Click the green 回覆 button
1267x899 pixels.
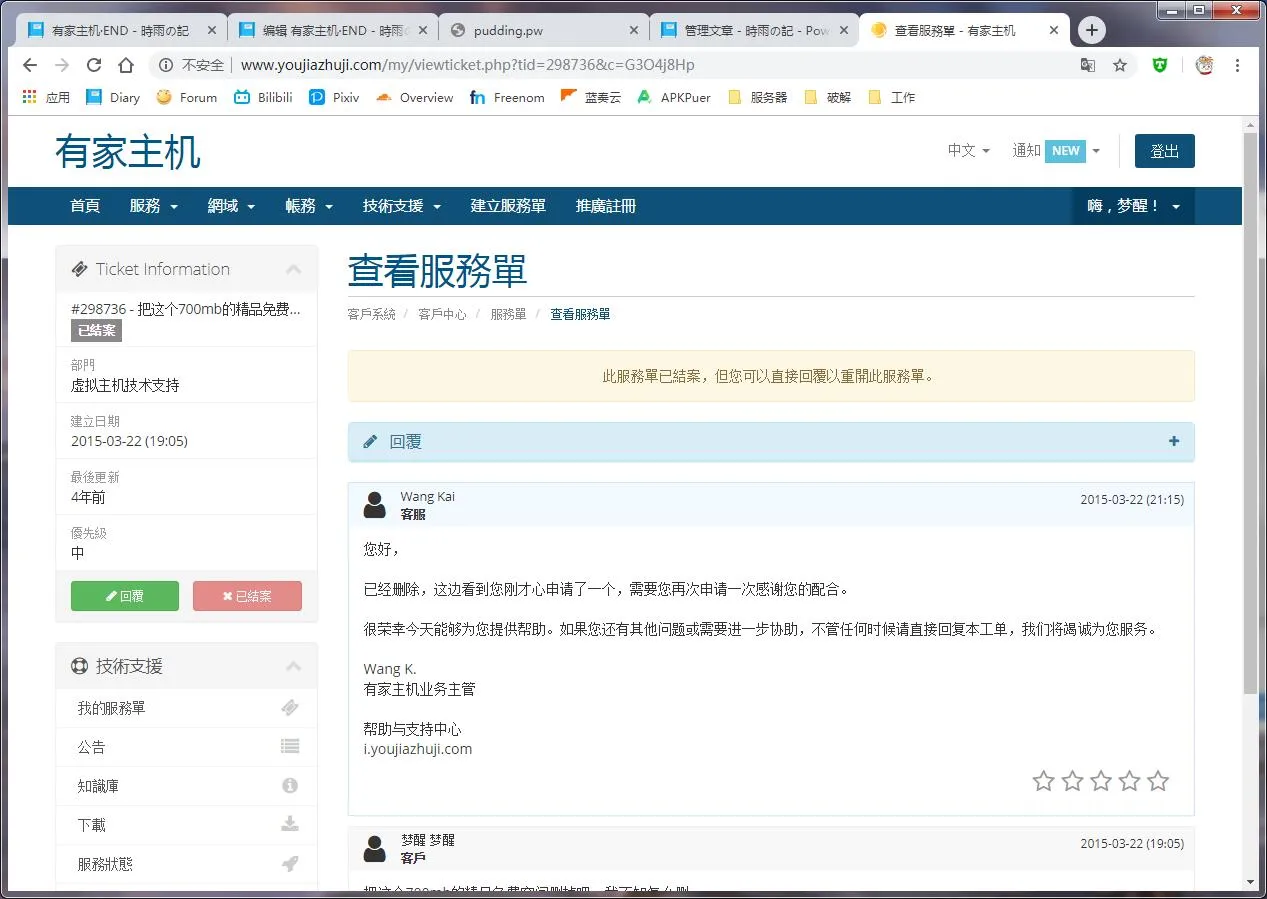(x=124, y=595)
